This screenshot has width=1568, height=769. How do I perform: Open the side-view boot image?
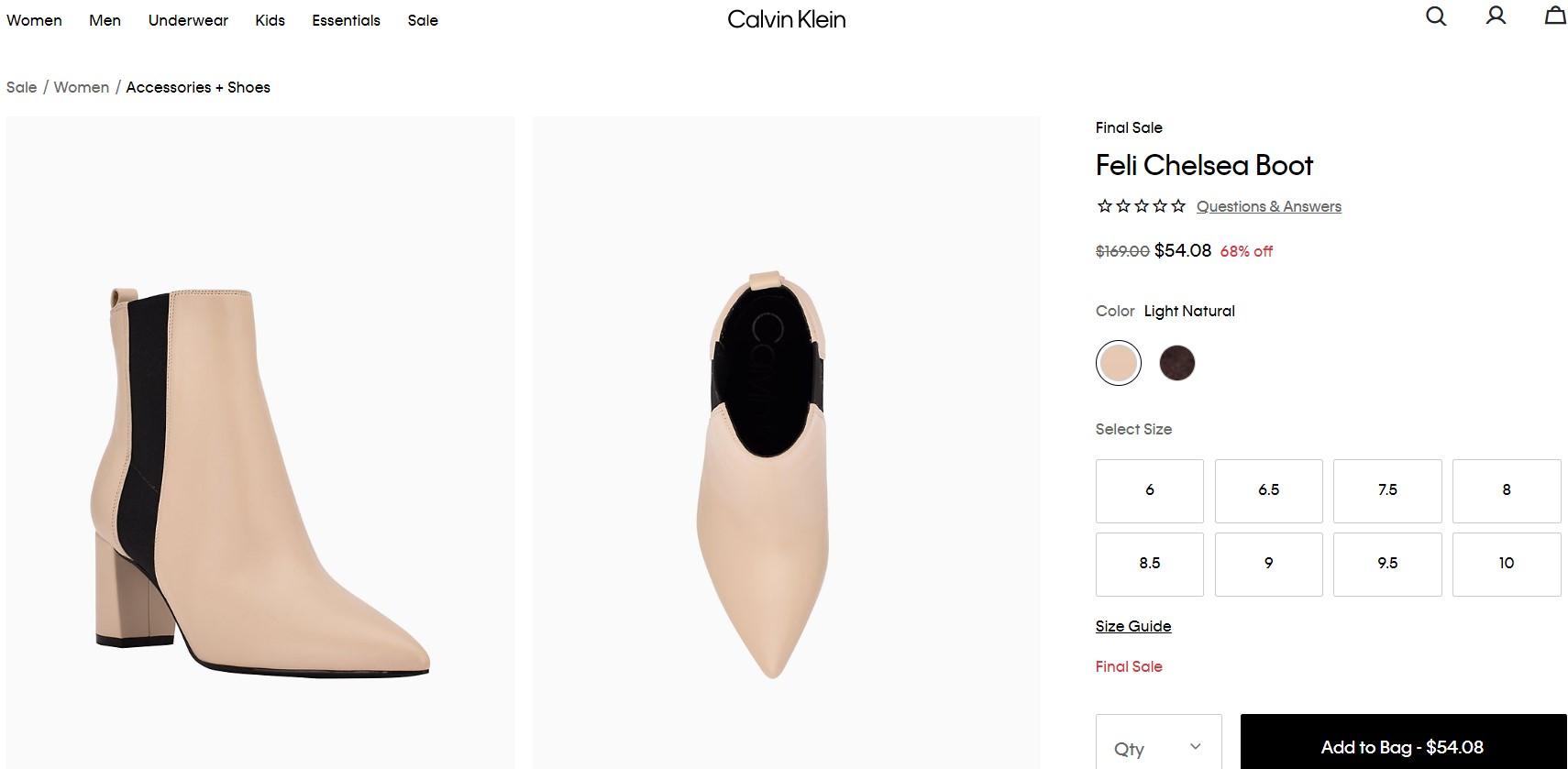[x=260, y=442]
